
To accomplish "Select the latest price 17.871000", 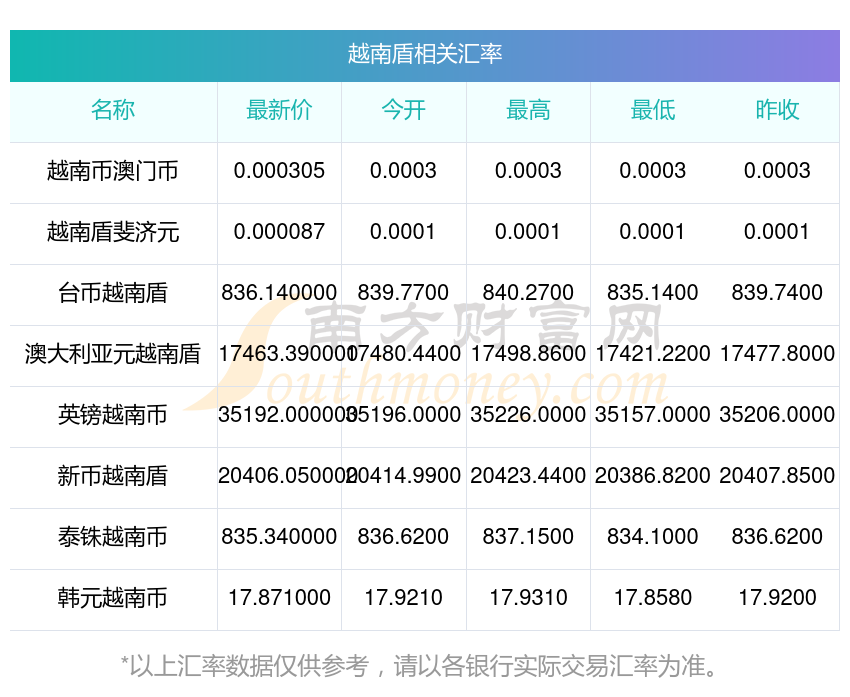I will 279,598.
